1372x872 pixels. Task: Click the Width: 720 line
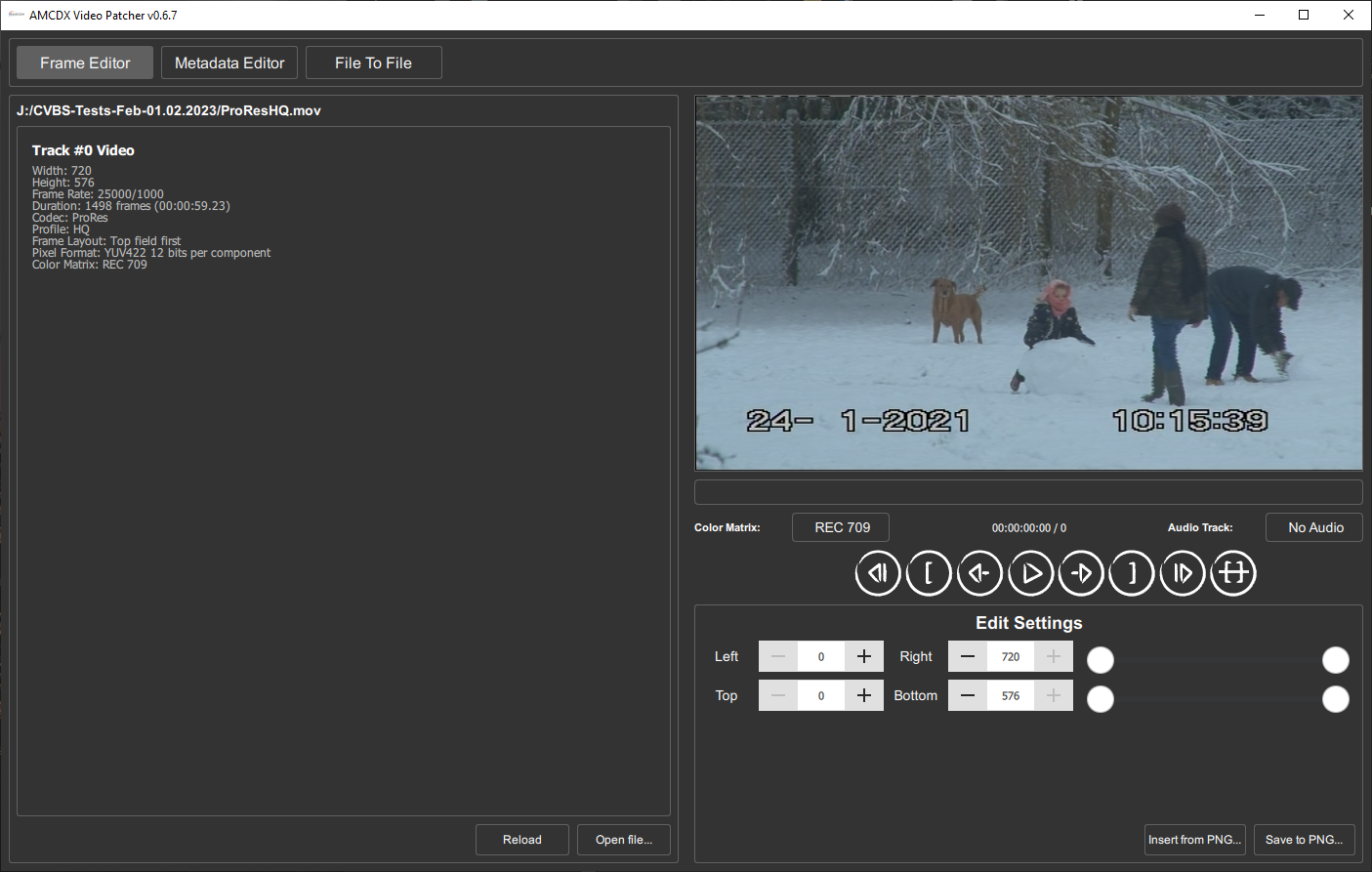(62, 171)
